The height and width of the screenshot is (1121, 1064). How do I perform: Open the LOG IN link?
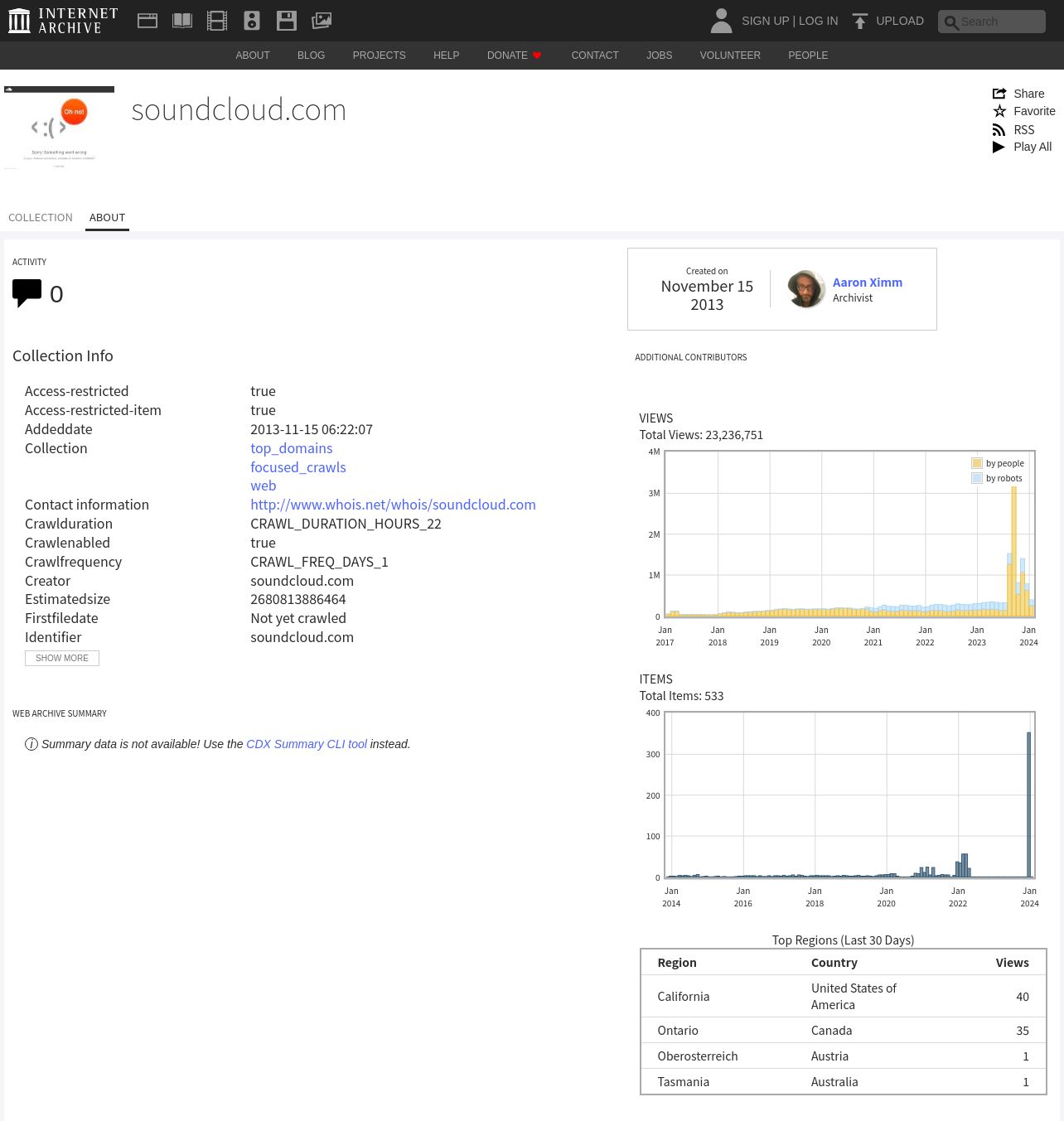click(x=818, y=21)
